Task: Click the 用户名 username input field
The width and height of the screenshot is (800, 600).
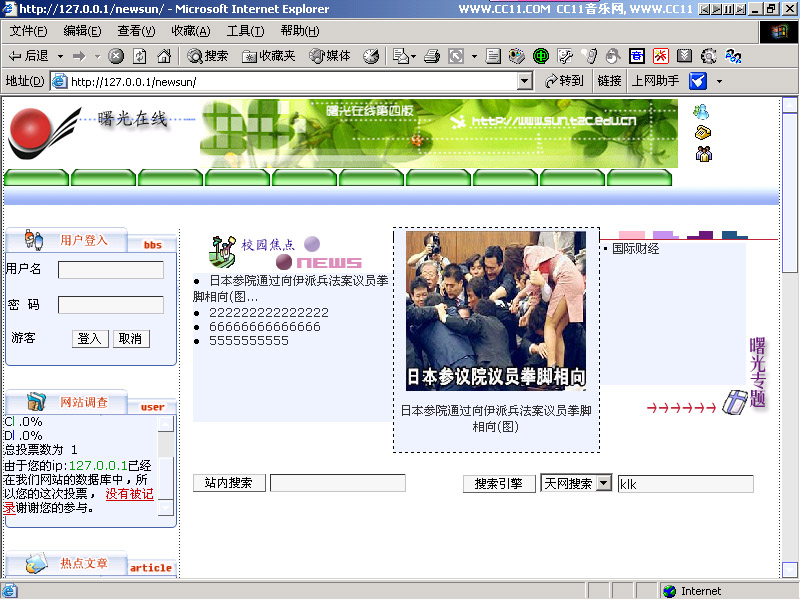Action: tap(110, 270)
